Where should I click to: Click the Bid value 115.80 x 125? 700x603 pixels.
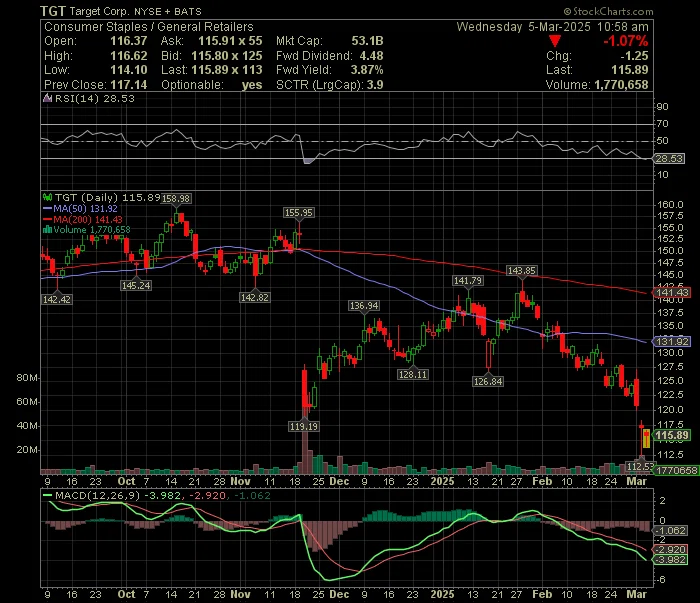point(227,56)
